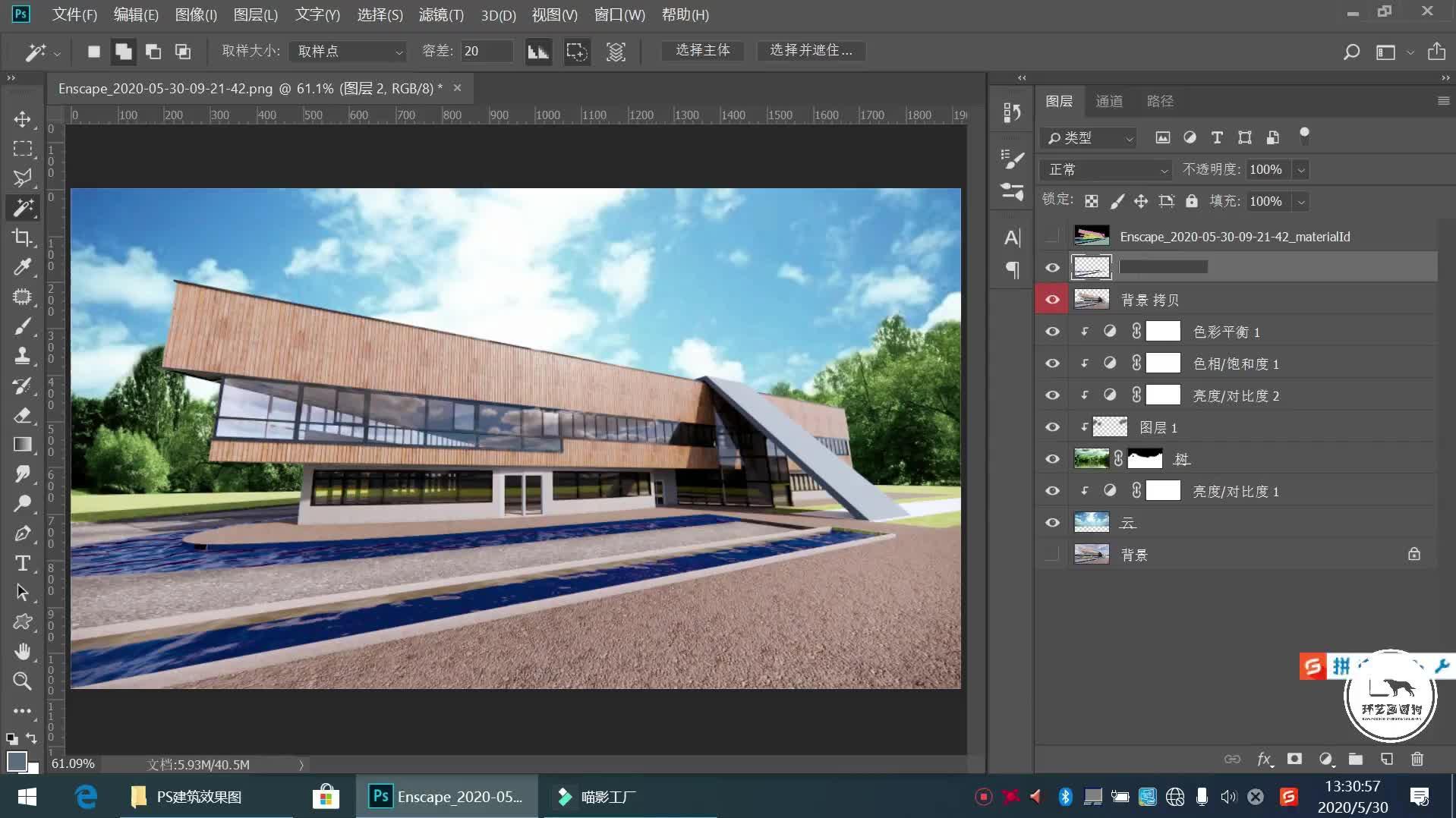Screen dimensions: 1456x818
Task: Click the Add Layer Mask icon
Action: tap(1294, 759)
